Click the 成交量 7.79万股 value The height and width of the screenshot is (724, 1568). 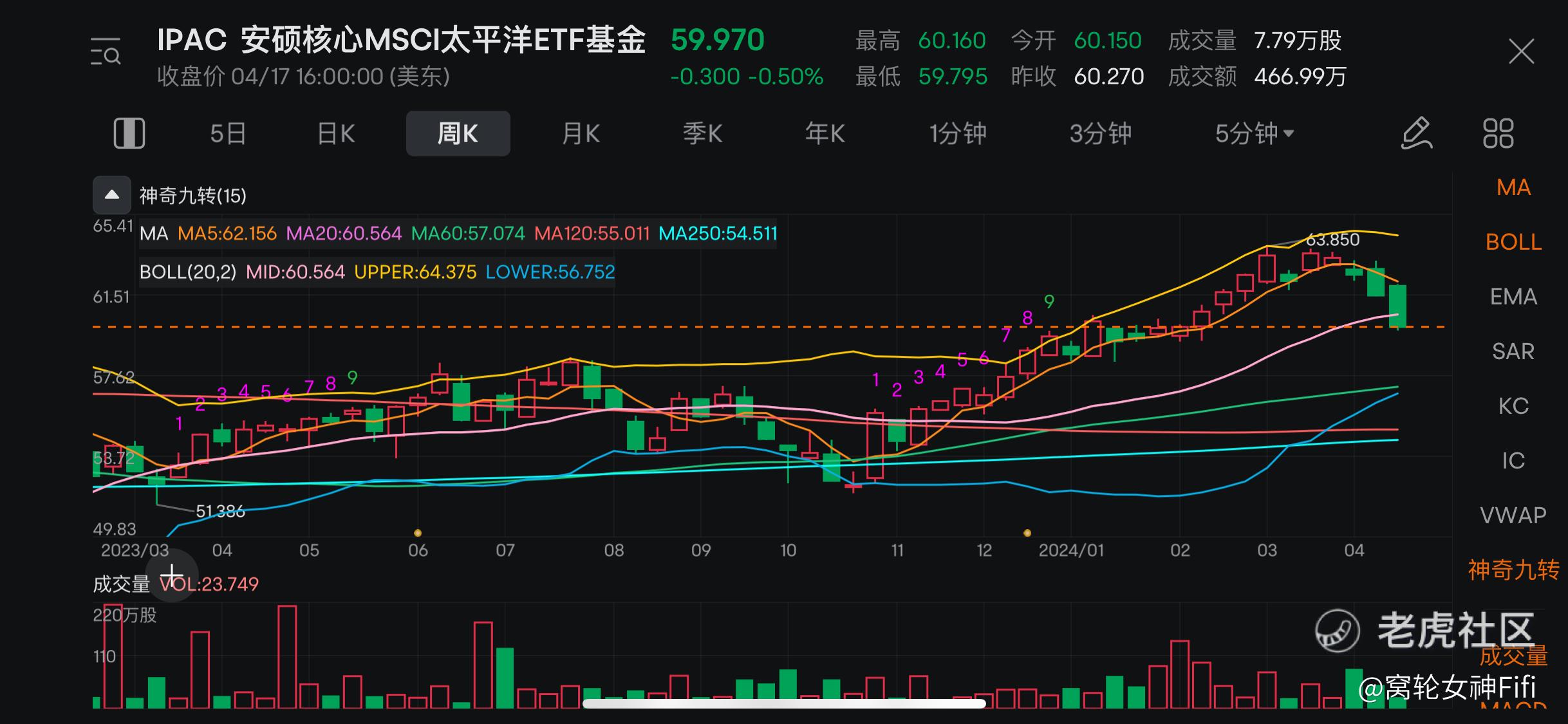tap(1298, 41)
